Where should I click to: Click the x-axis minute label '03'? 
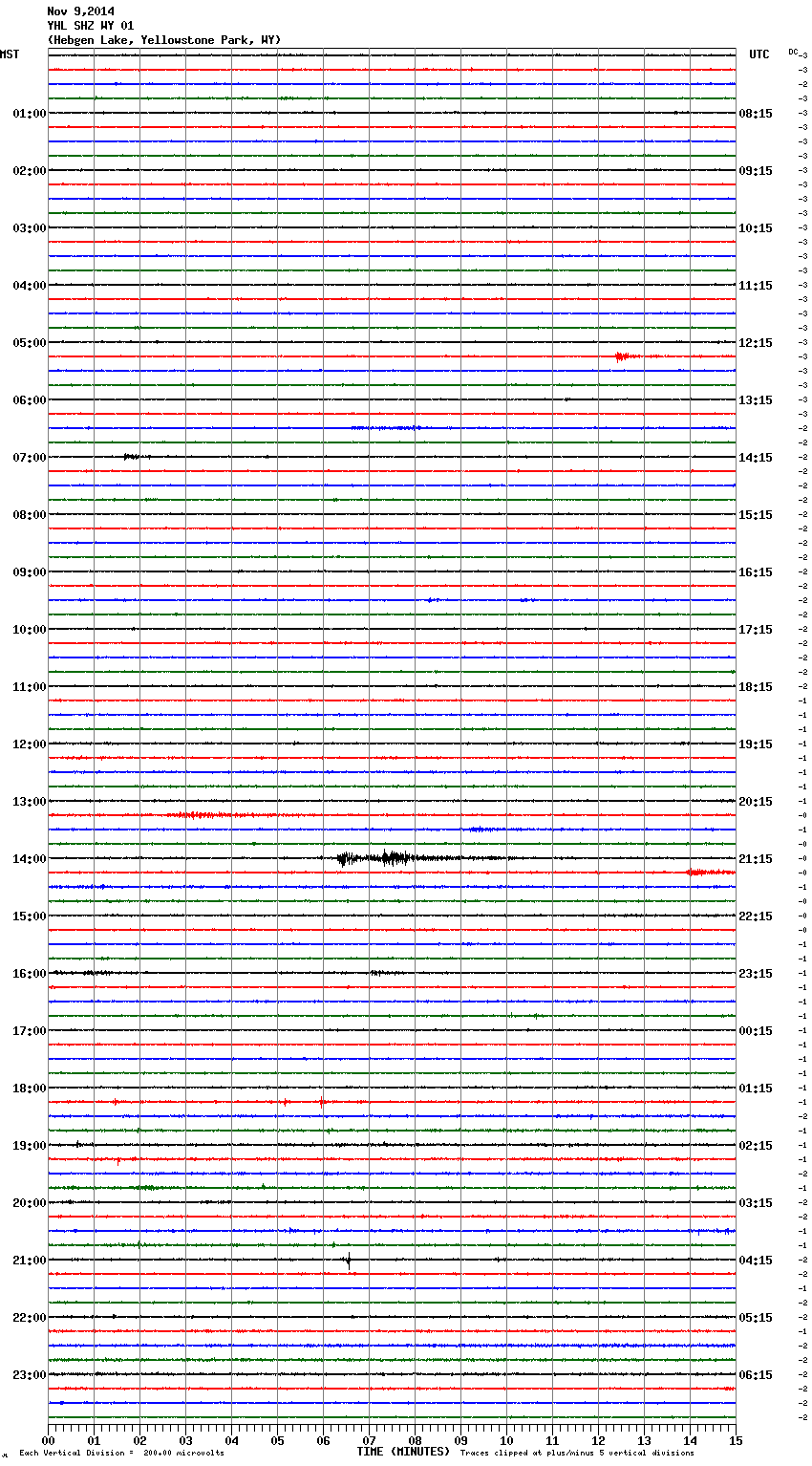185,1440
